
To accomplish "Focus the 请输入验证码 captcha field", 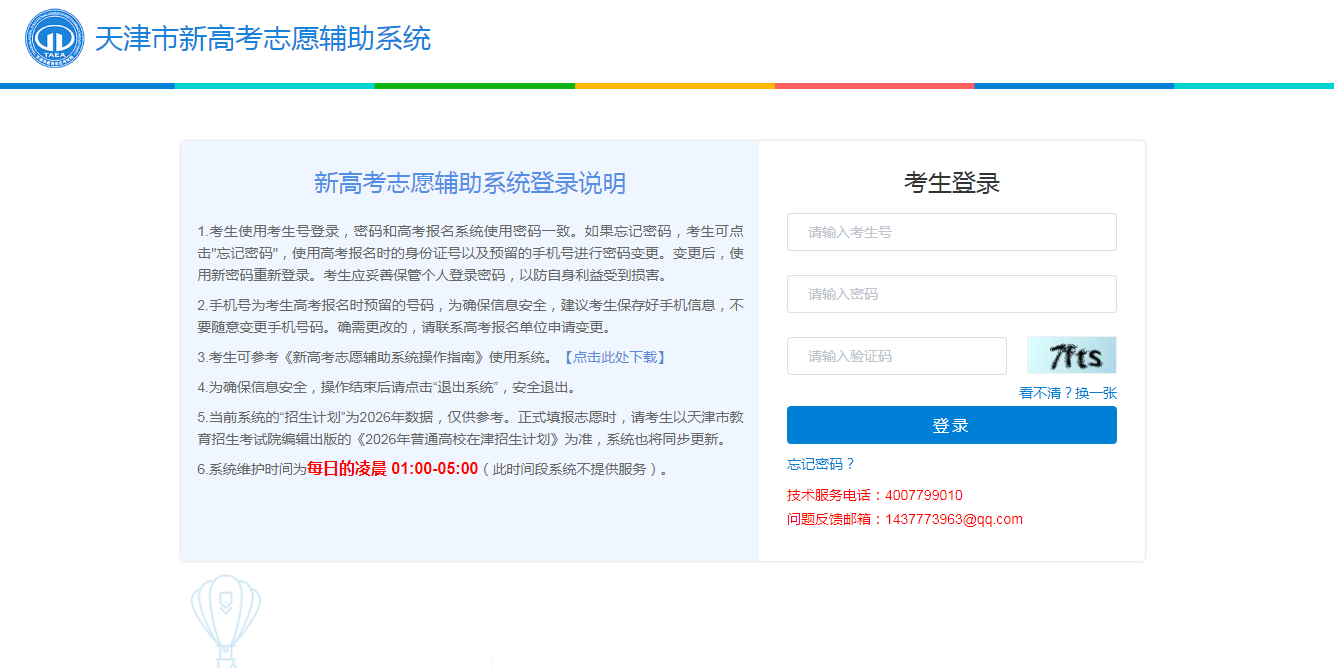I will point(896,356).
